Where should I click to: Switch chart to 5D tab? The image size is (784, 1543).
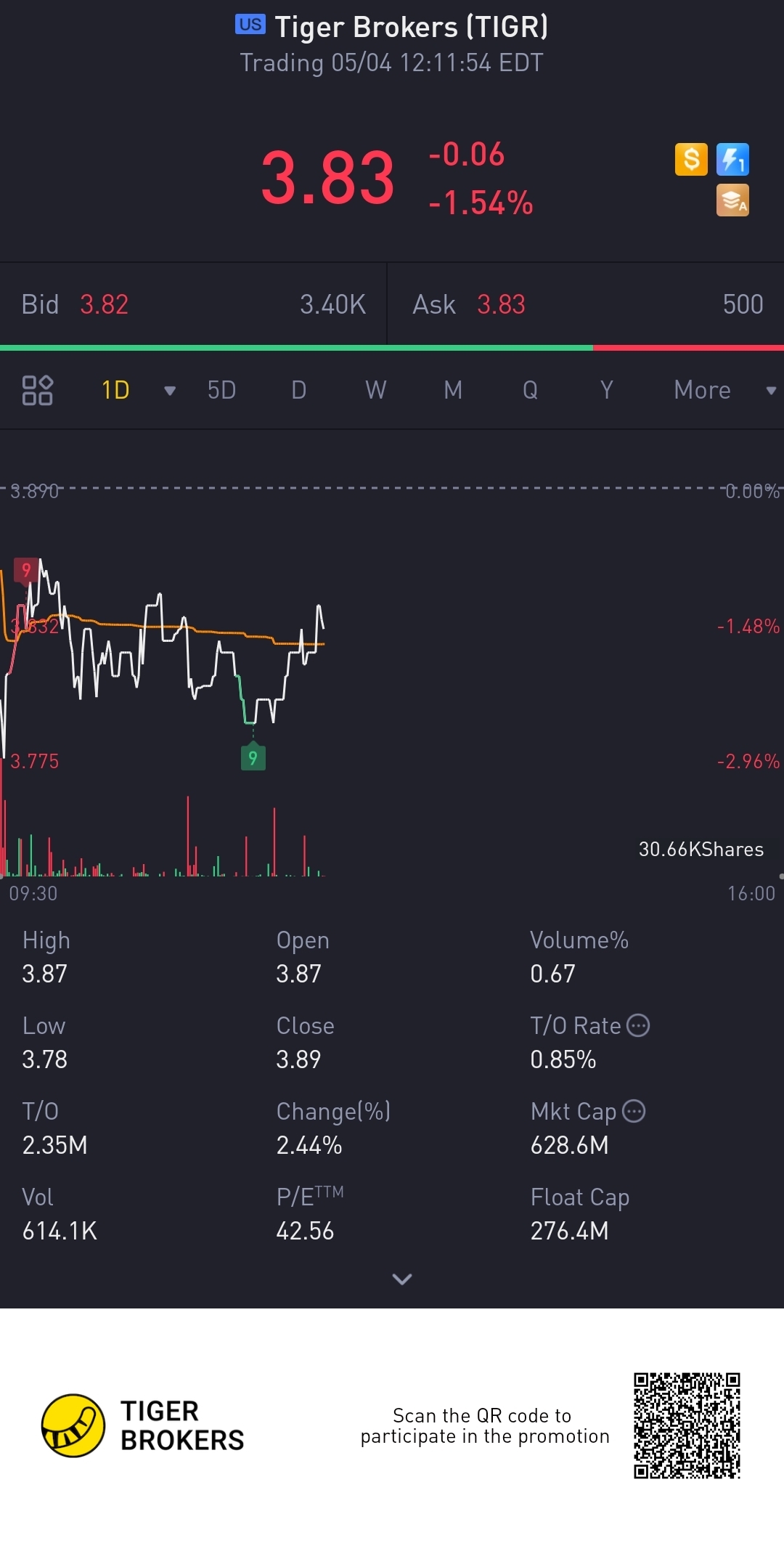click(221, 390)
